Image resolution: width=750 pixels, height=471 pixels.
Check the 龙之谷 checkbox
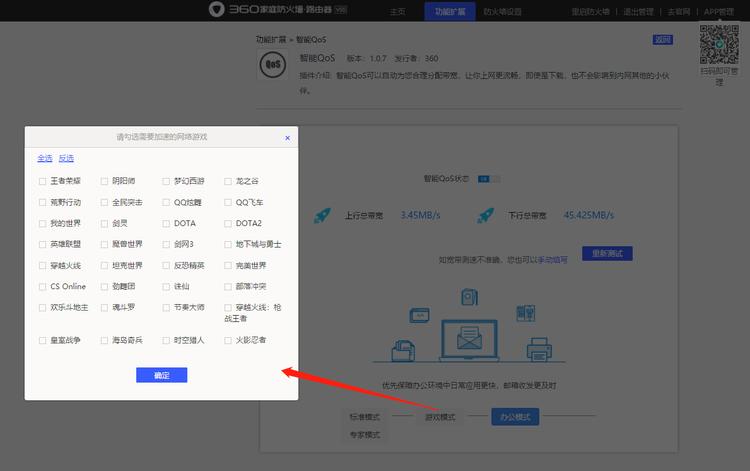(x=228, y=181)
